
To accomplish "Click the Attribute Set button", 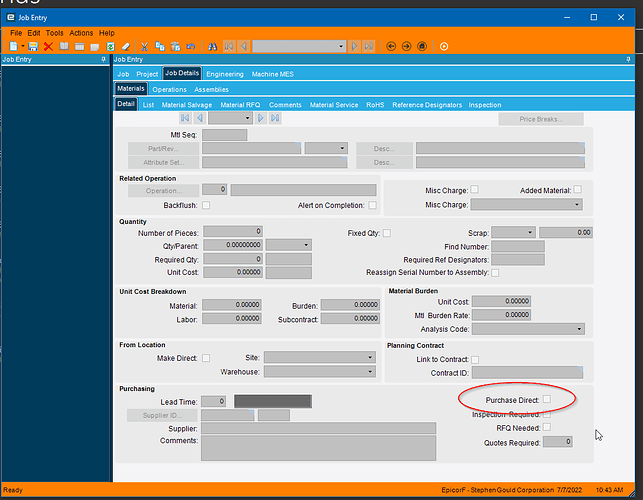I will click(x=163, y=162).
